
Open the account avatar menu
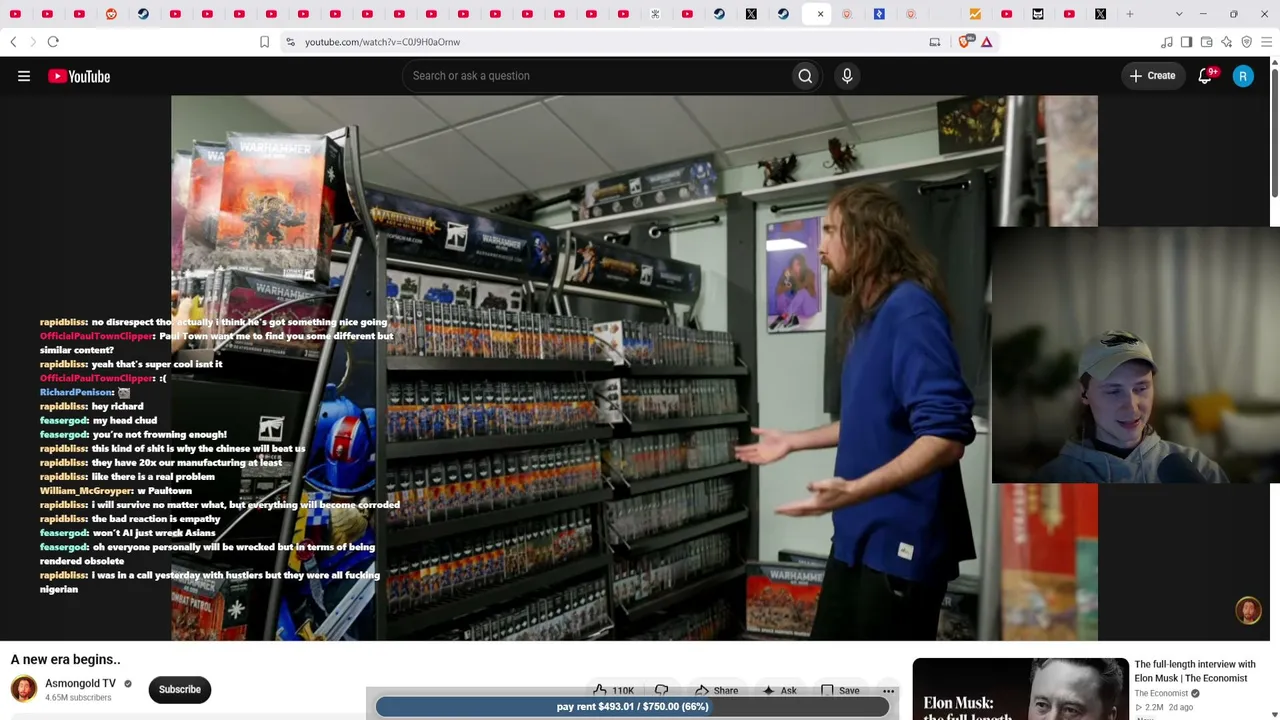click(x=1243, y=76)
